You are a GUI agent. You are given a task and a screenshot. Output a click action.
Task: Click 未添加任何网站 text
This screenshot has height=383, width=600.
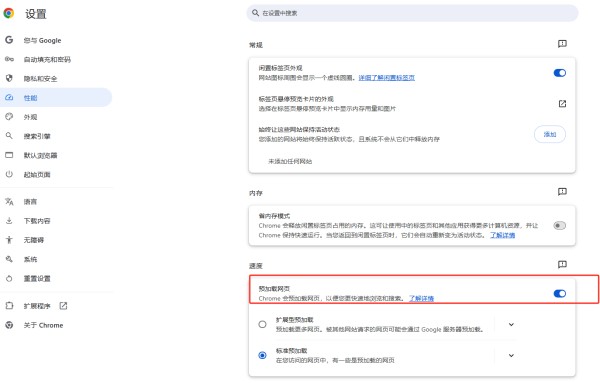(x=290, y=161)
